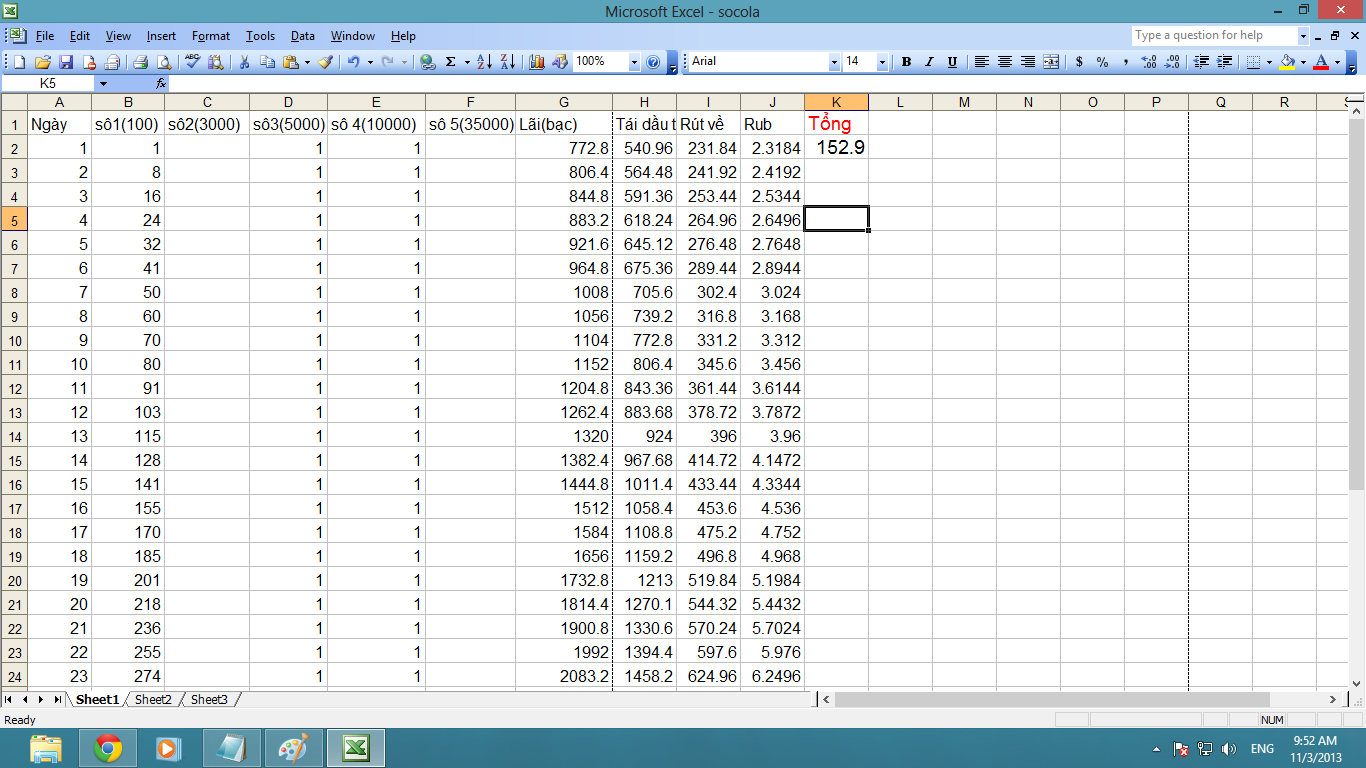
Task: Click the AutoSum sigma icon
Action: pyautogui.click(x=450, y=62)
